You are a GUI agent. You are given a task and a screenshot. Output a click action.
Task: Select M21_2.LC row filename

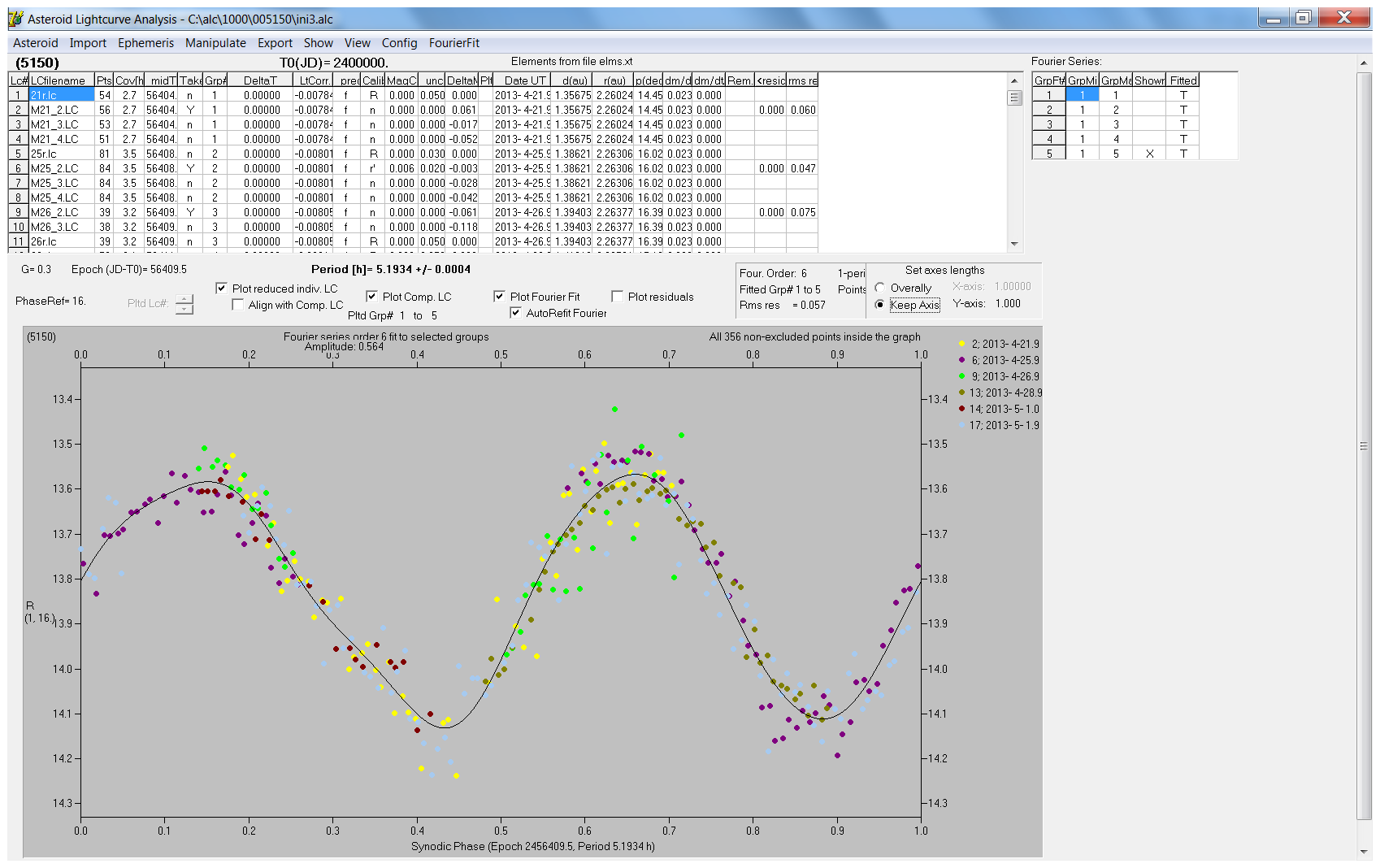tap(61, 110)
